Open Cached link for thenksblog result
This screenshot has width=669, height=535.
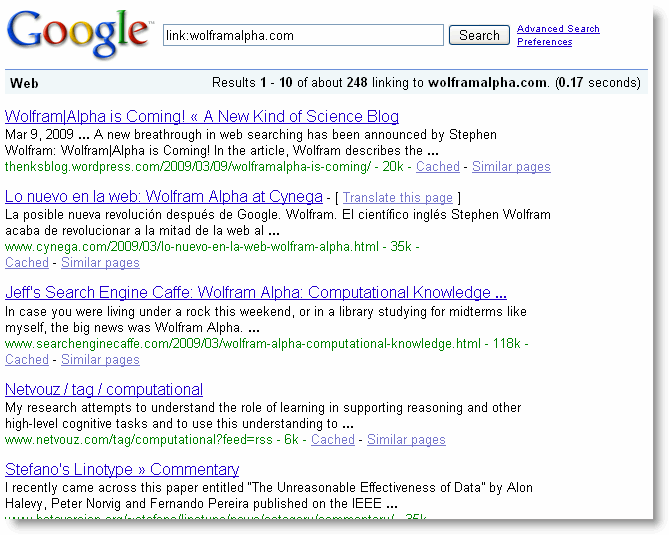pyautogui.click(x=438, y=166)
